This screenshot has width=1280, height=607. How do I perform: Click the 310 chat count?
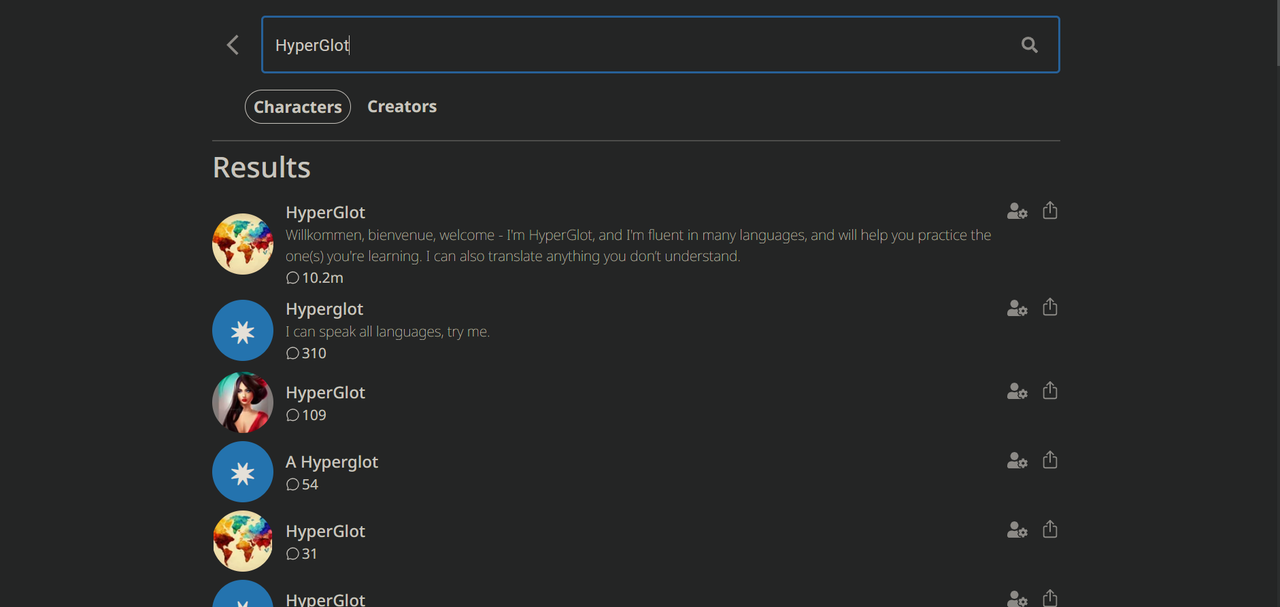[x=306, y=353]
